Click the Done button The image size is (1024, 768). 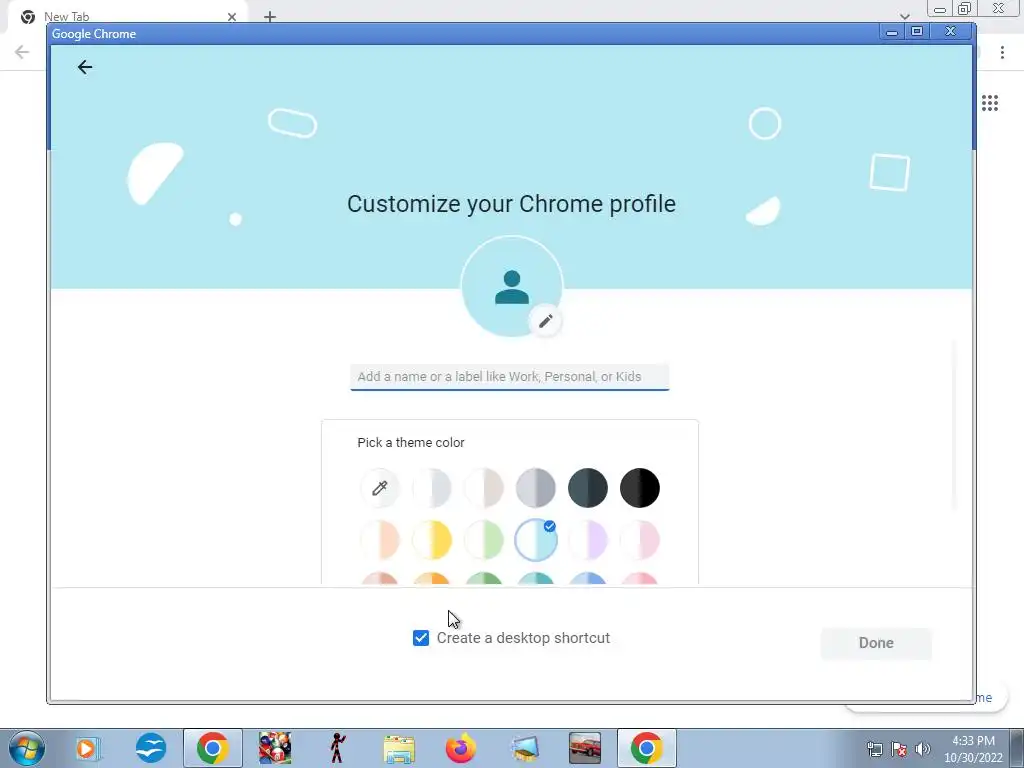tap(876, 643)
